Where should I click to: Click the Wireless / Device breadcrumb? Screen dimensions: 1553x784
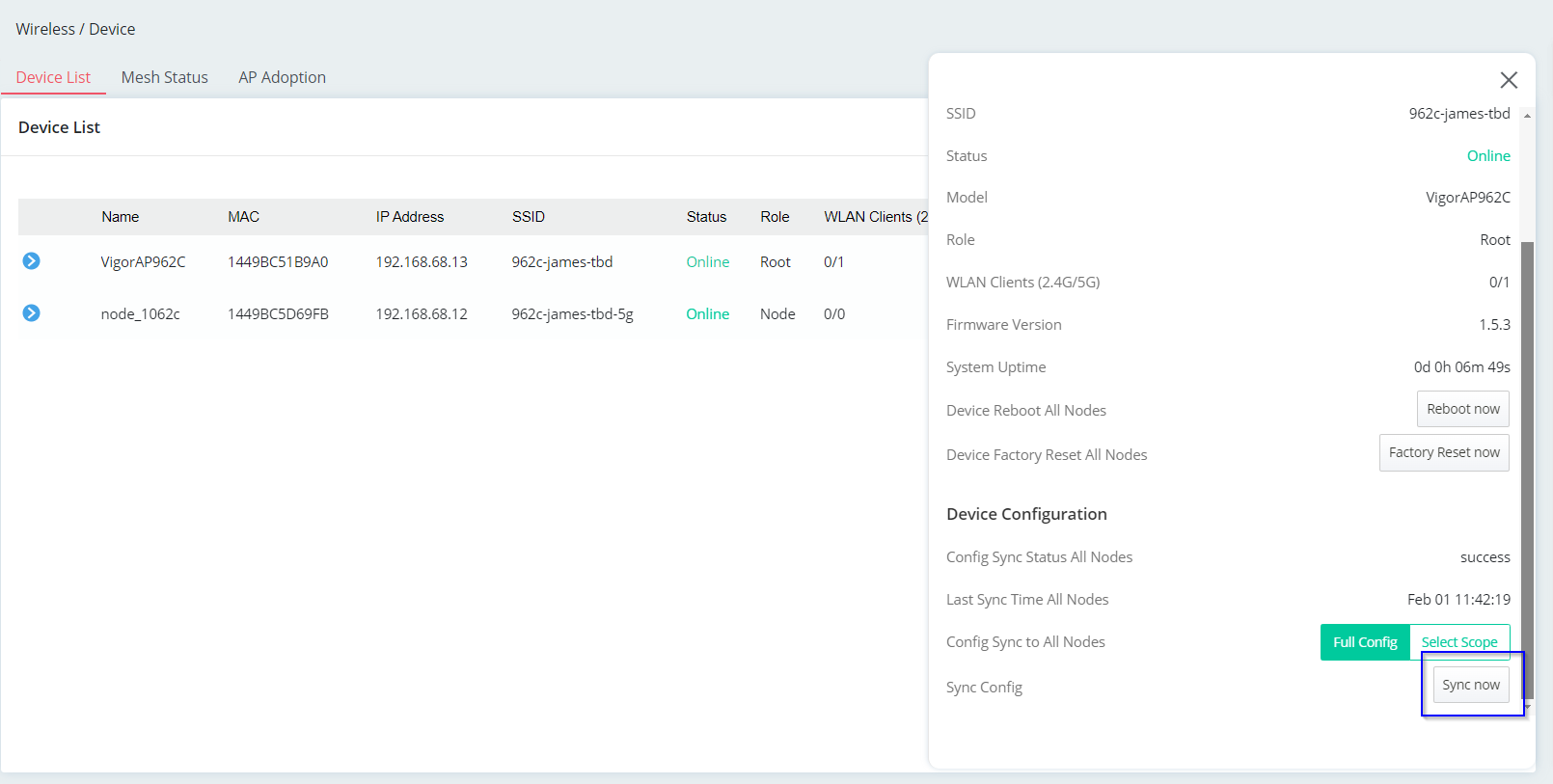click(x=75, y=29)
